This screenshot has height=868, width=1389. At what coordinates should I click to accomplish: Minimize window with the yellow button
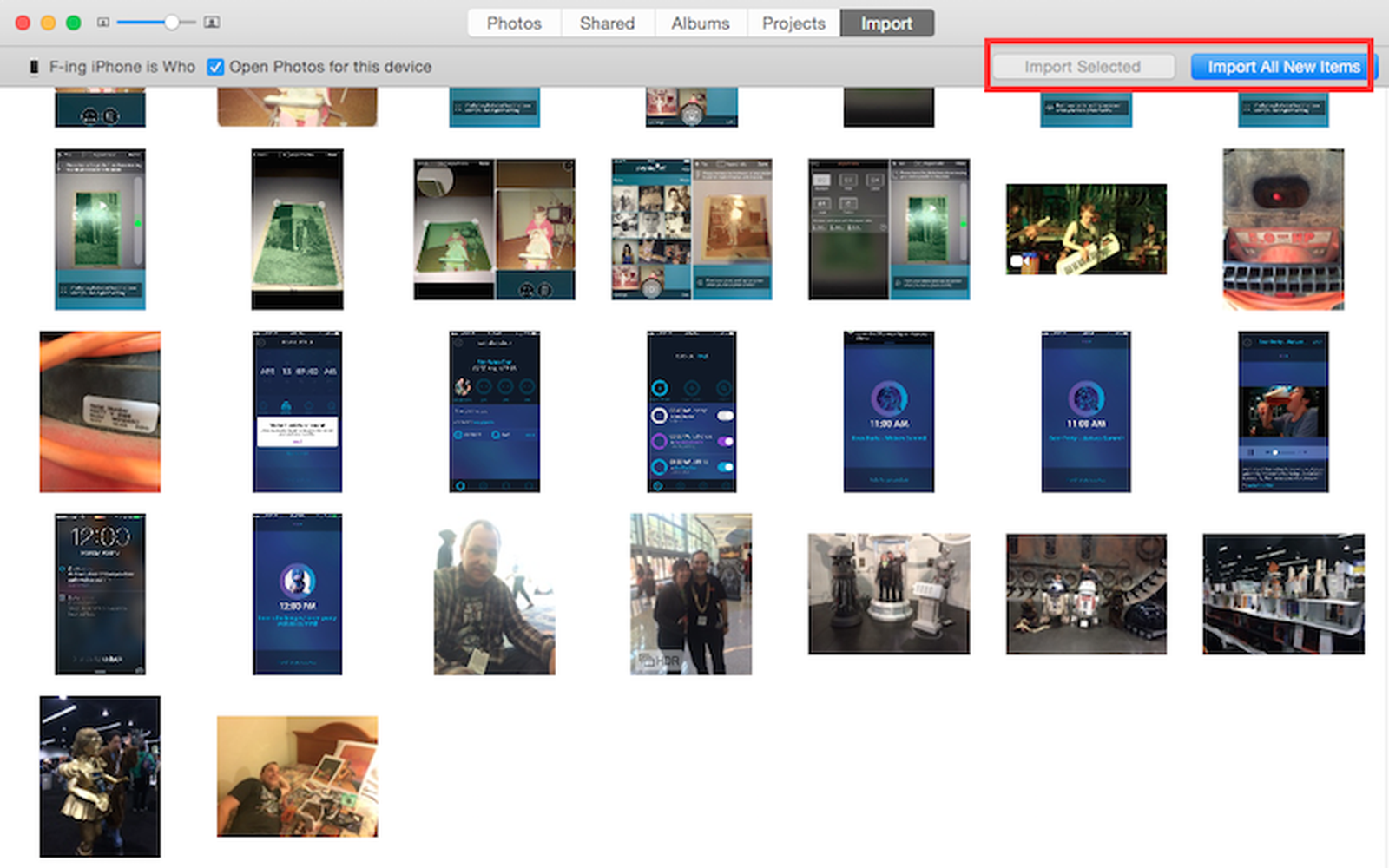(49, 23)
